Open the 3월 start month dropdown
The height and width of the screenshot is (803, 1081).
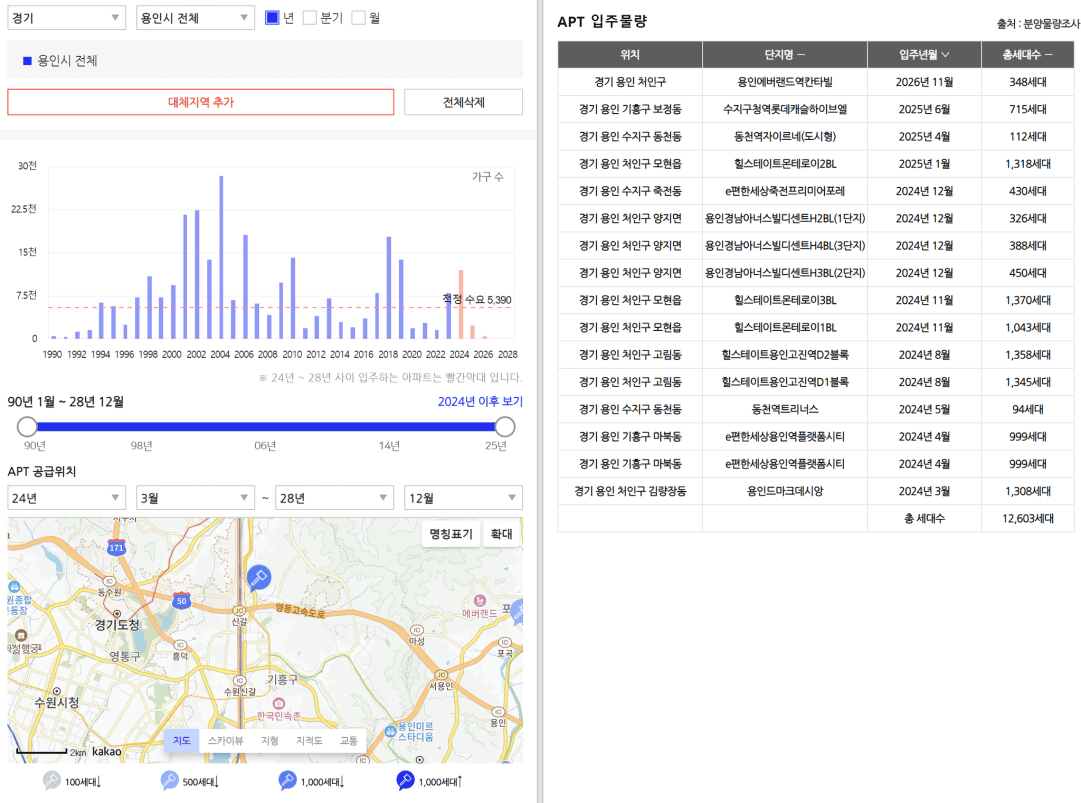pyautogui.click(x=195, y=498)
